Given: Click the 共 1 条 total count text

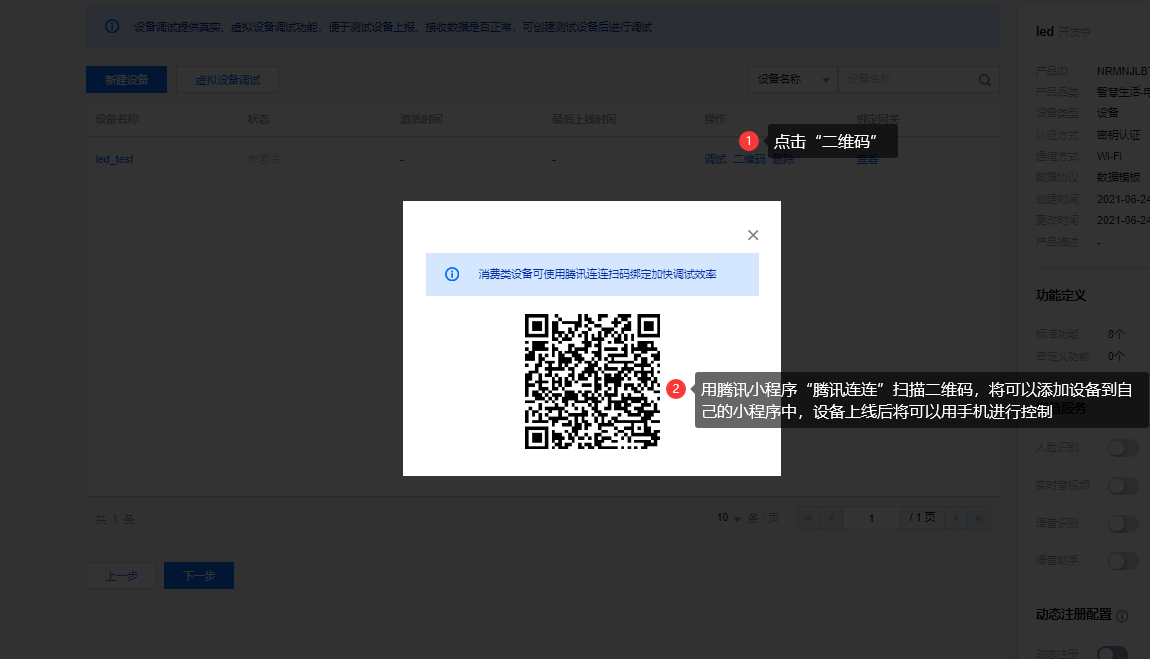Looking at the screenshot, I should coord(114,519).
